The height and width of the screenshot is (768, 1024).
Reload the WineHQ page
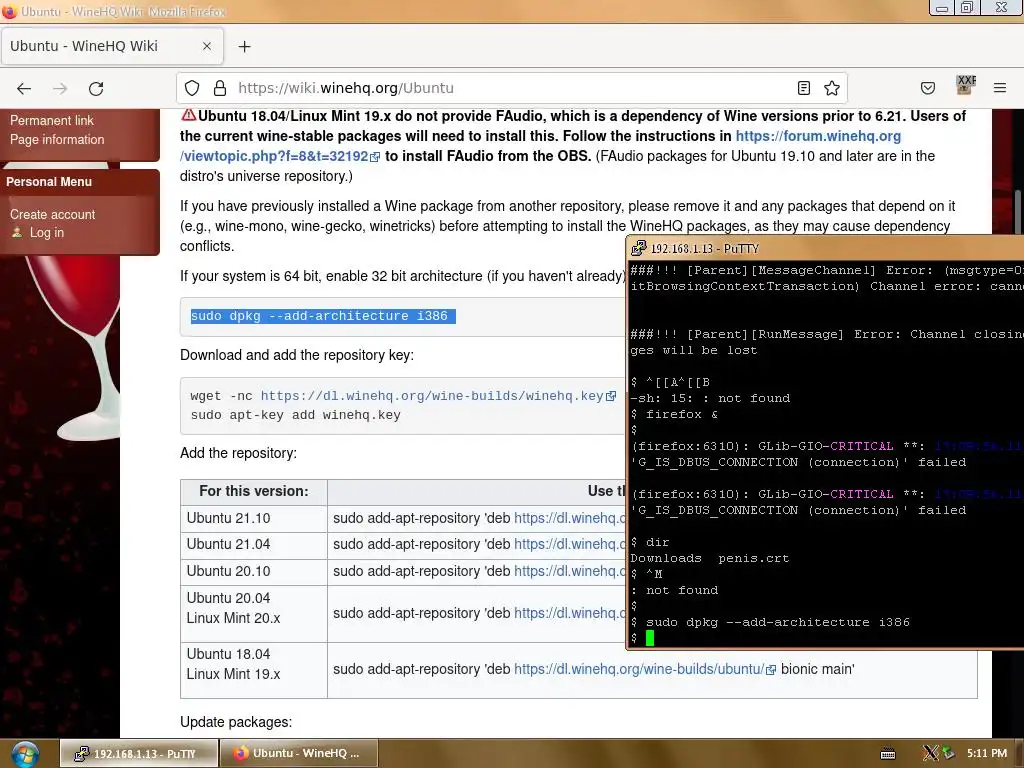tap(96, 88)
